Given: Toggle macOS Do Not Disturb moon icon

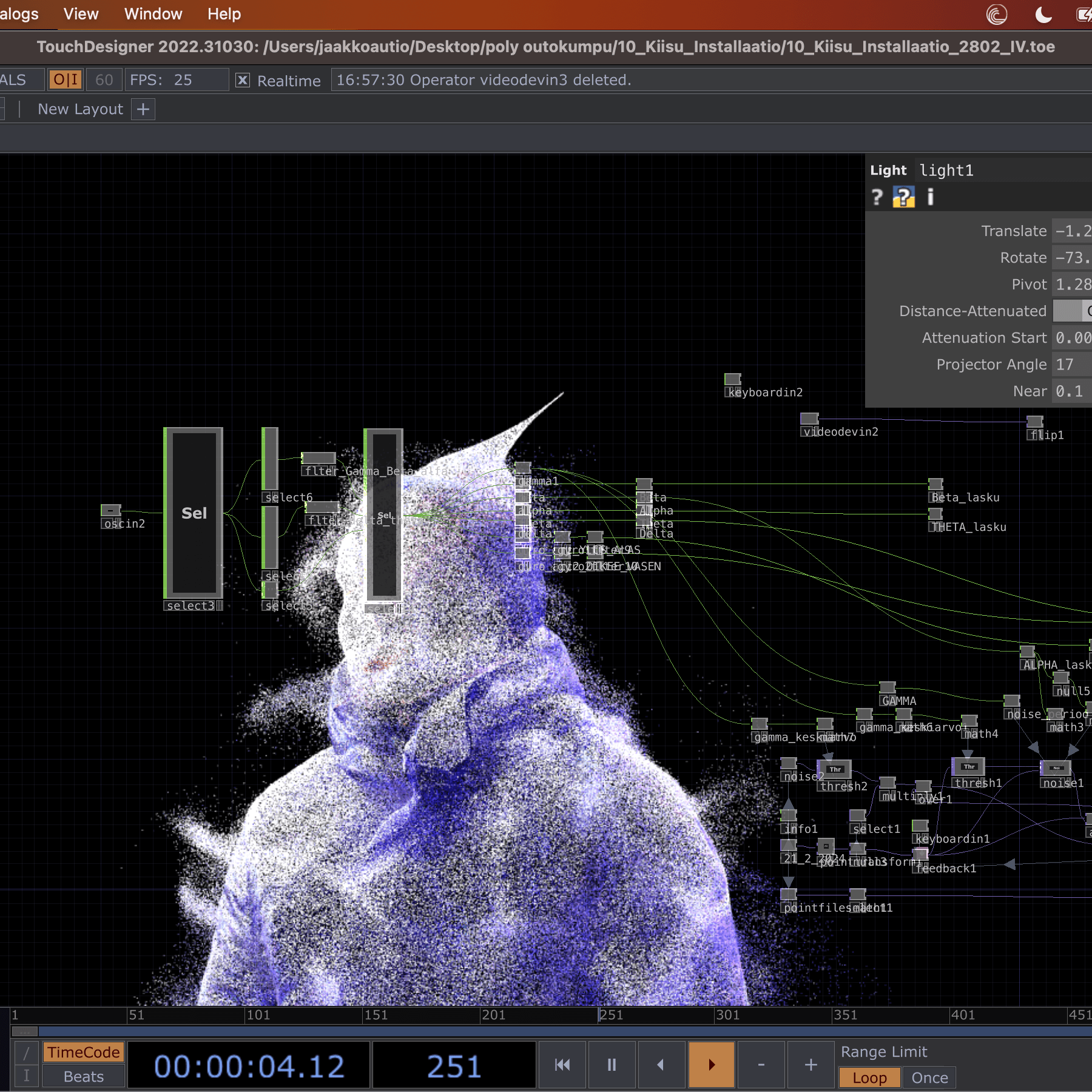Looking at the screenshot, I should pos(1043,15).
